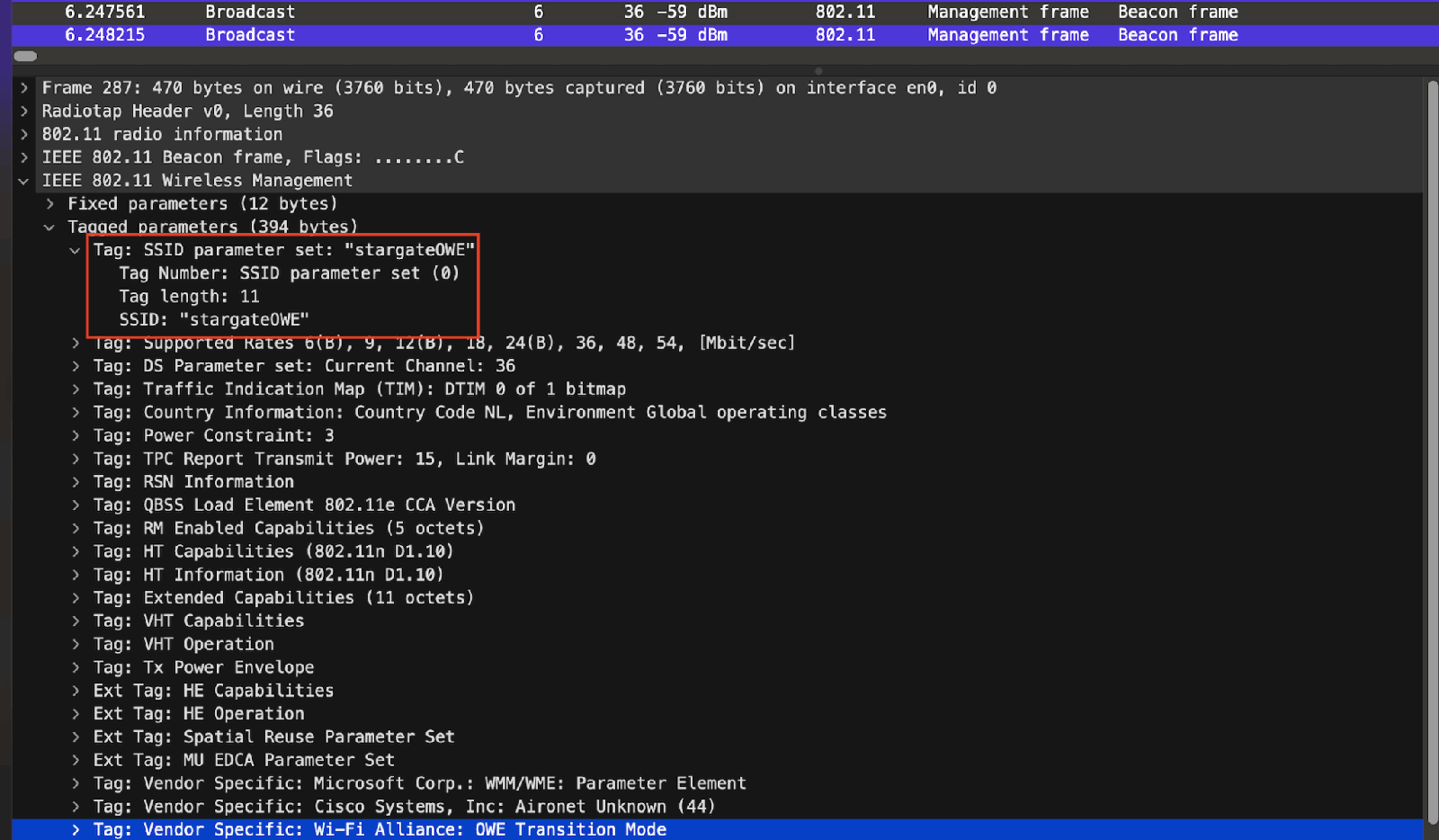Expand the Frame 287 details row
The height and width of the screenshot is (840, 1439).
pos(24,88)
